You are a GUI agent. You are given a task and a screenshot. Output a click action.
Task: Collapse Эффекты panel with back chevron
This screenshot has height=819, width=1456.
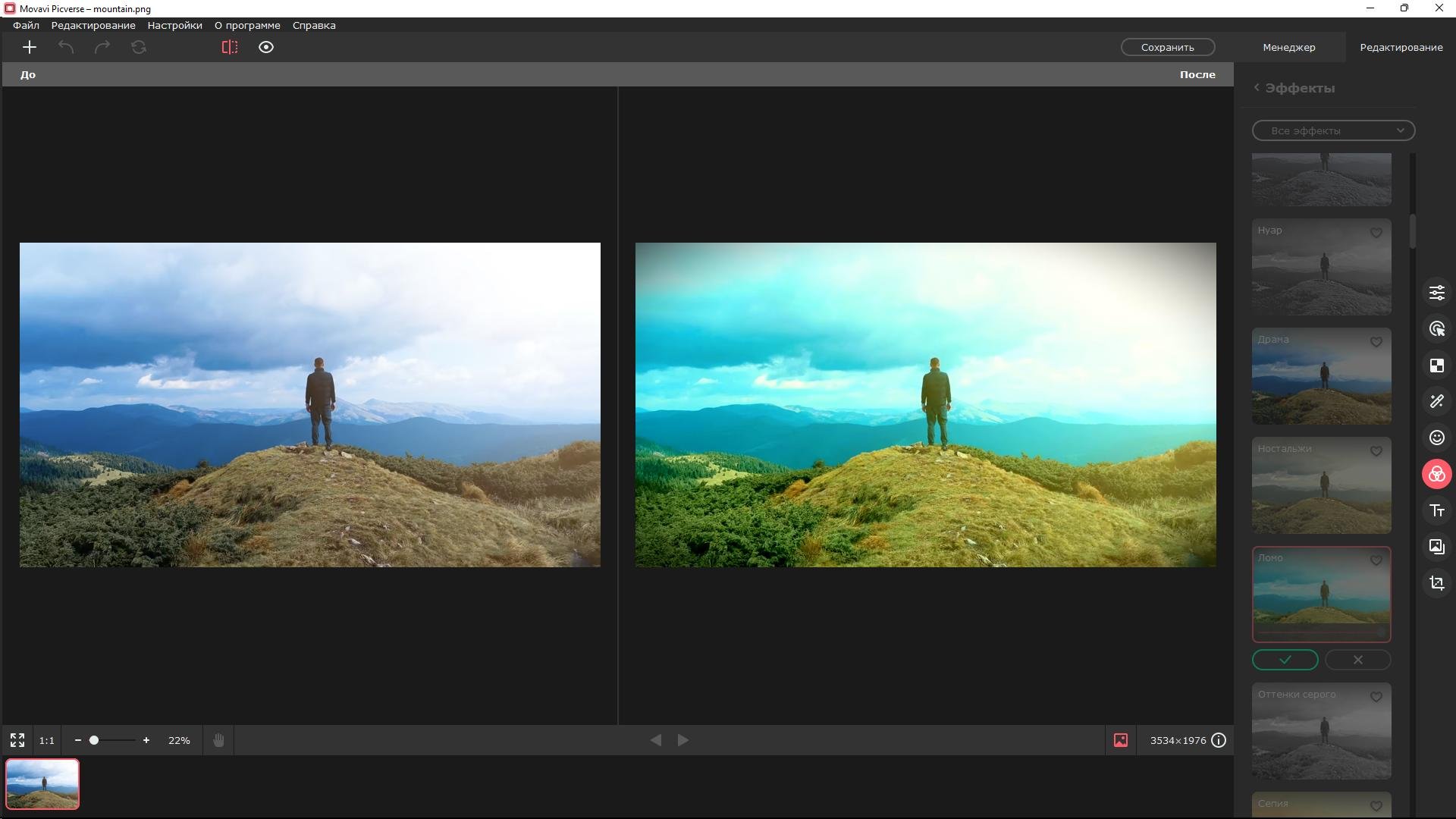click(1257, 88)
